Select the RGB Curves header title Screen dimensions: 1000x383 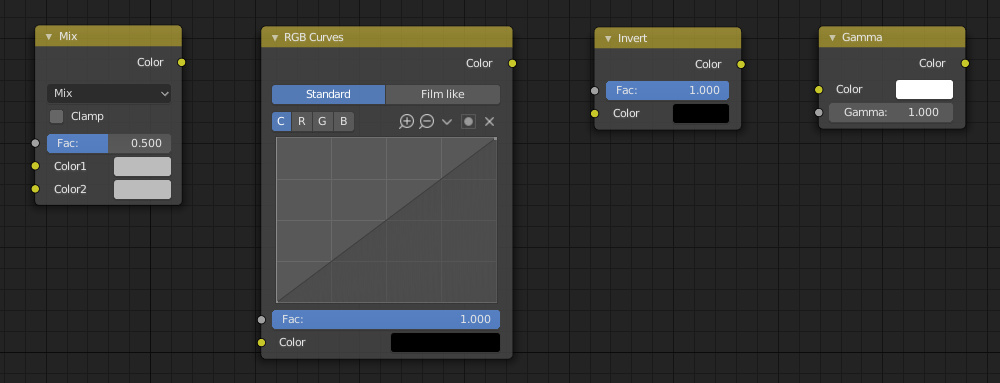pyautogui.click(x=314, y=38)
